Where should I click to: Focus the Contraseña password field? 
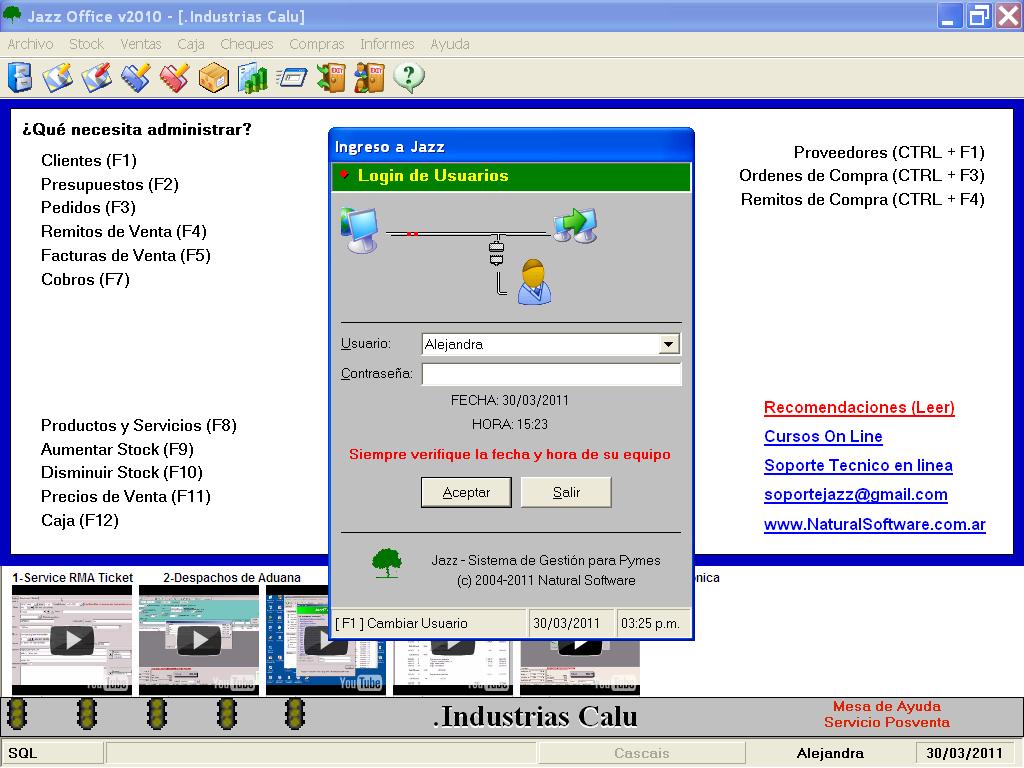coord(551,374)
